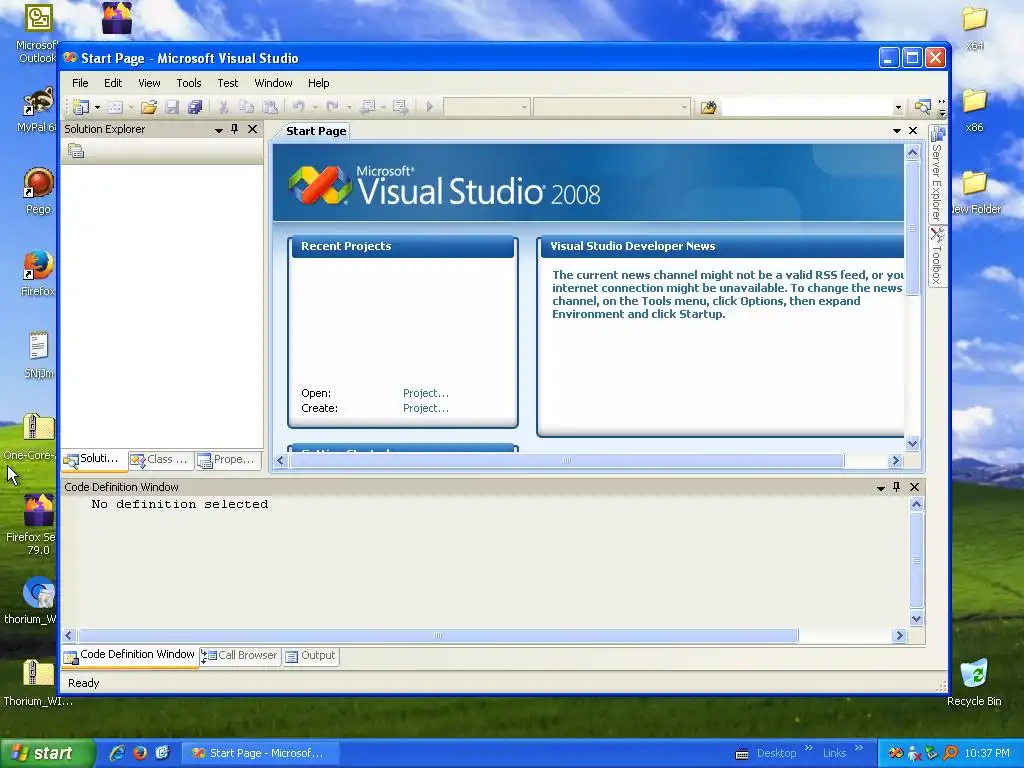Click the Navigate Forward toolbar icon

(x=400, y=107)
